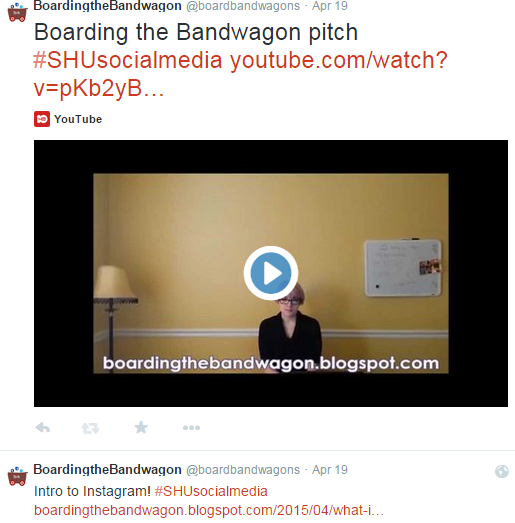Image resolution: width=515 pixels, height=523 pixels.
Task: Open the bandwagon avatar on the first tweet
Action: pyautogui.click(x=17, y=12)
